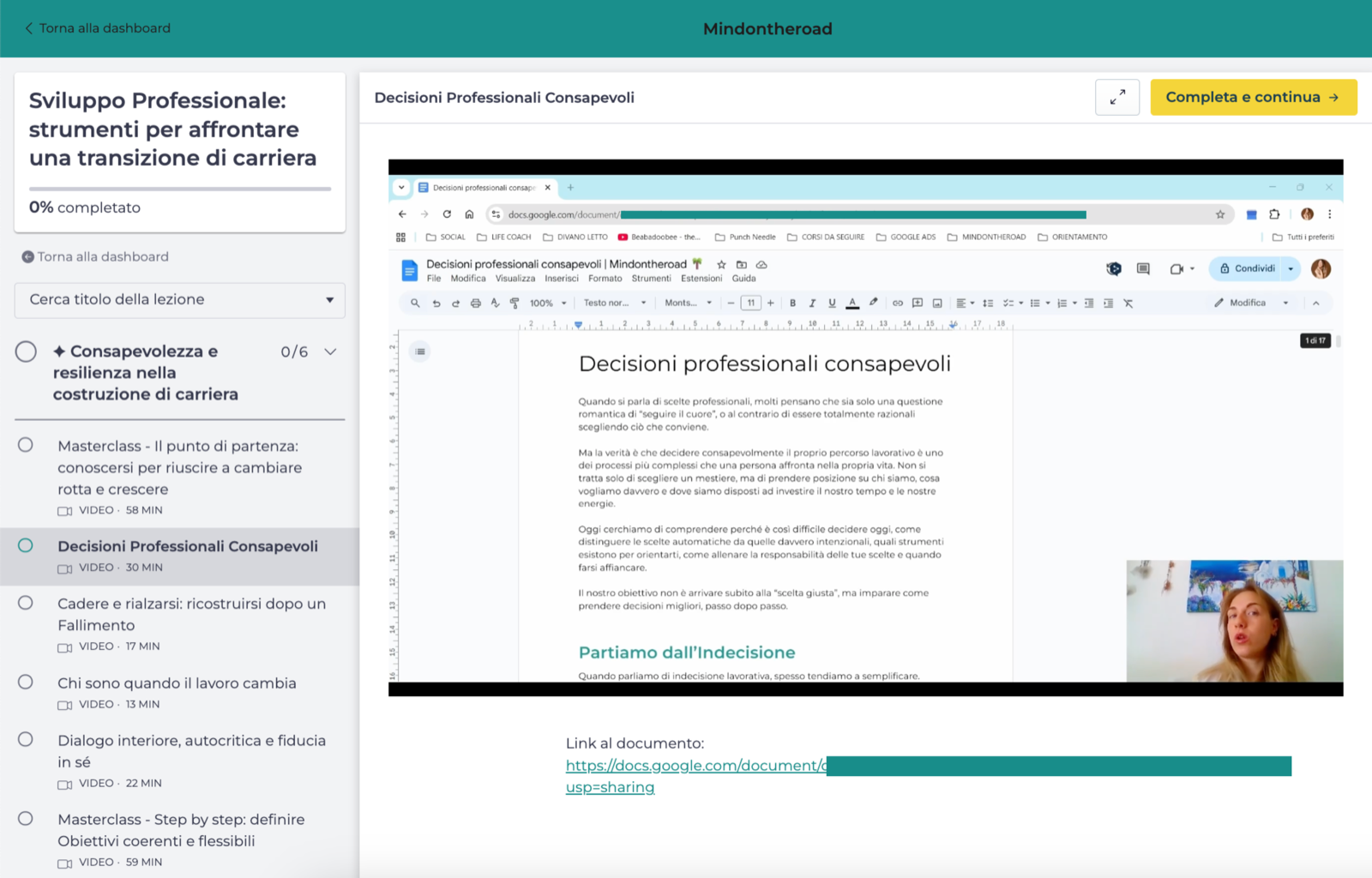Screen dimensions: 1372x878
Task: In the video, click the font size field
Action: point(750,303)
